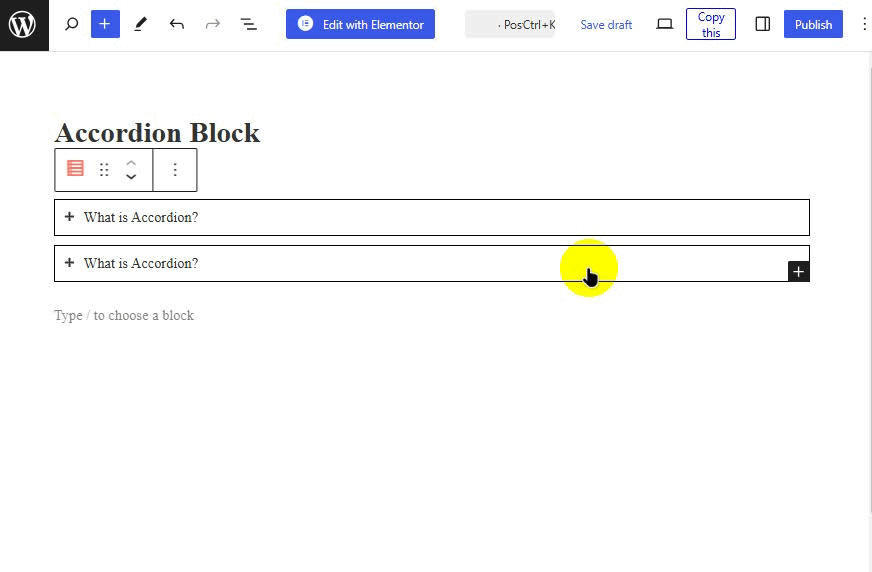Viewport: 872px width, 572px height.
Task: Click Edit with Elementor button
Action: [360, 25]
